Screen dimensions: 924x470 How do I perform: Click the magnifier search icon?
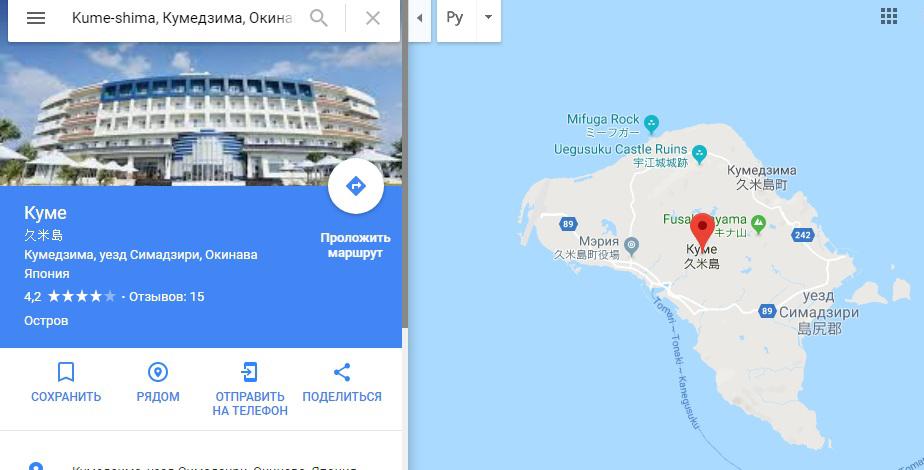tap(319, 18)
